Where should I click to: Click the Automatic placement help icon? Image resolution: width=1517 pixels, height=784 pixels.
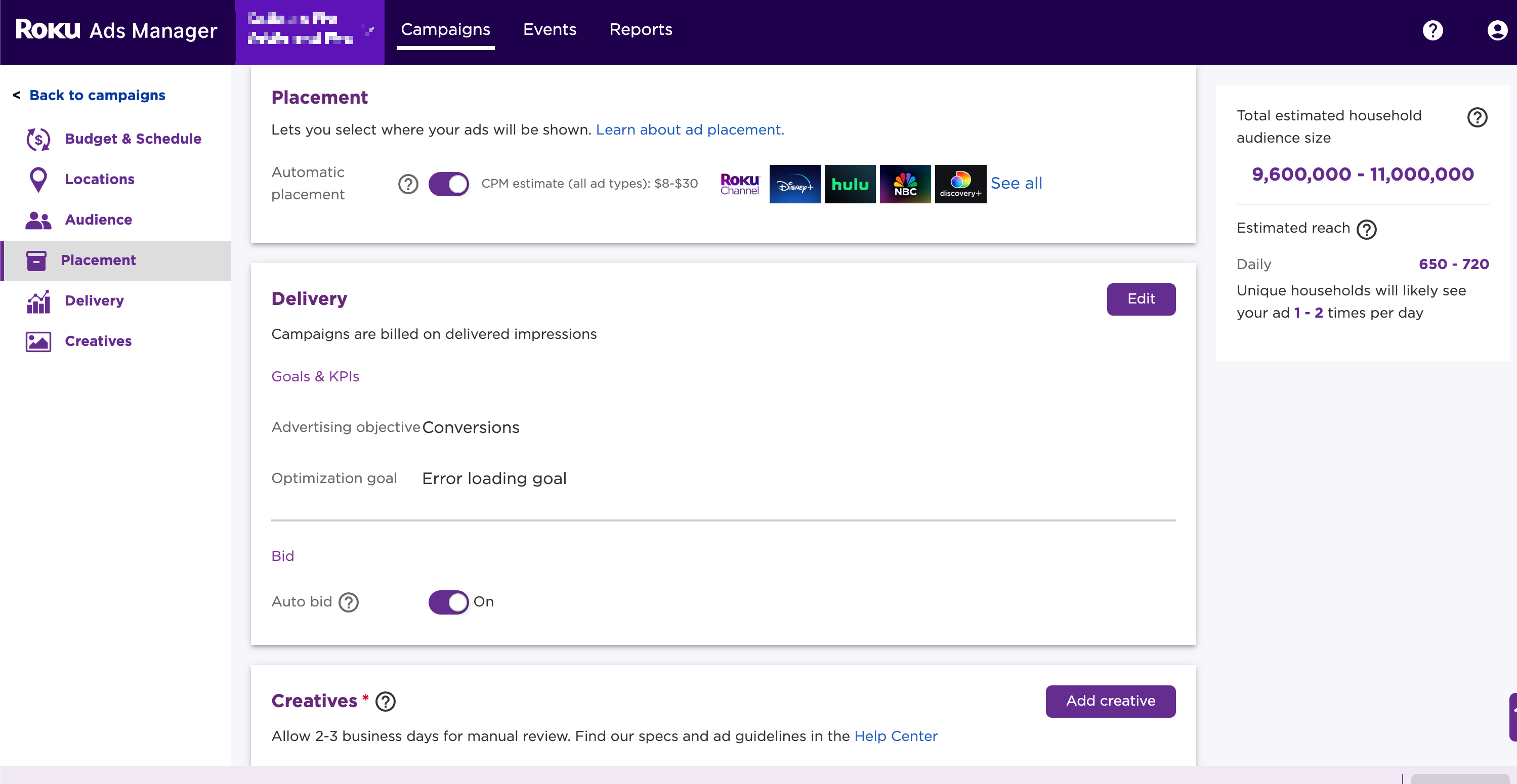[x=408, y=184]
